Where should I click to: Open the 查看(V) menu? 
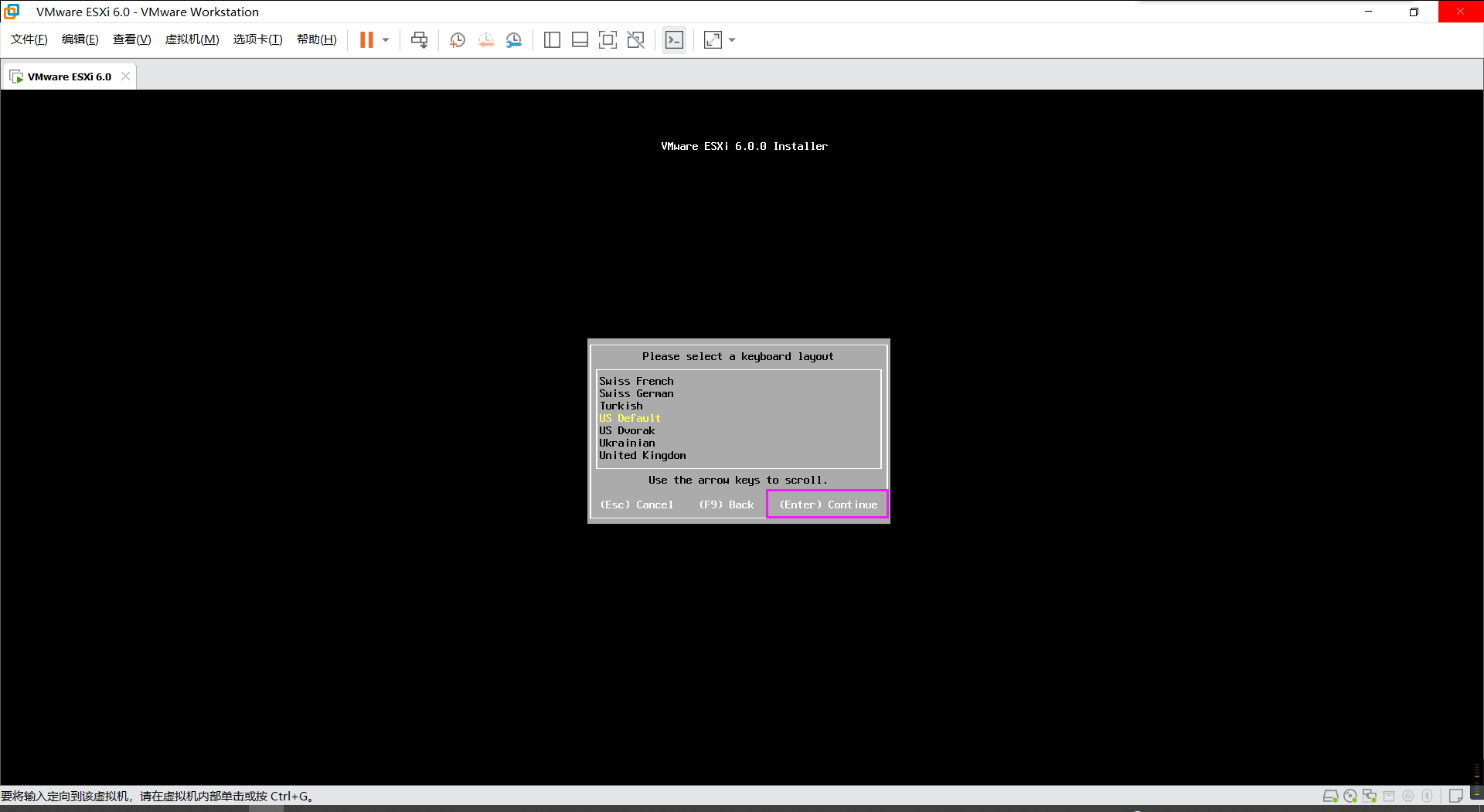pyautogui.click(x=132, y=39)
